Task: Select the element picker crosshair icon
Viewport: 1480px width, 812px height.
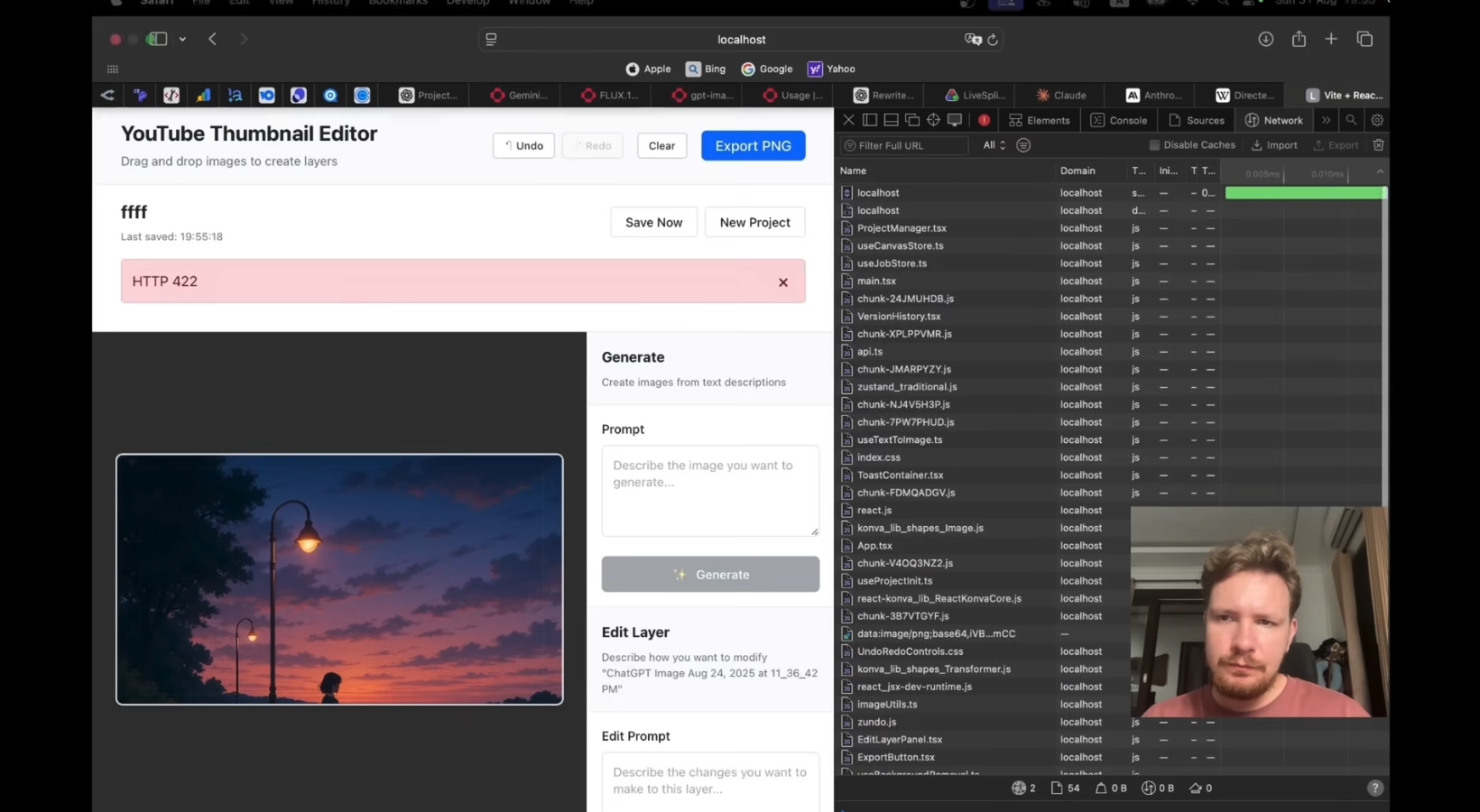Action: point(933,120)
